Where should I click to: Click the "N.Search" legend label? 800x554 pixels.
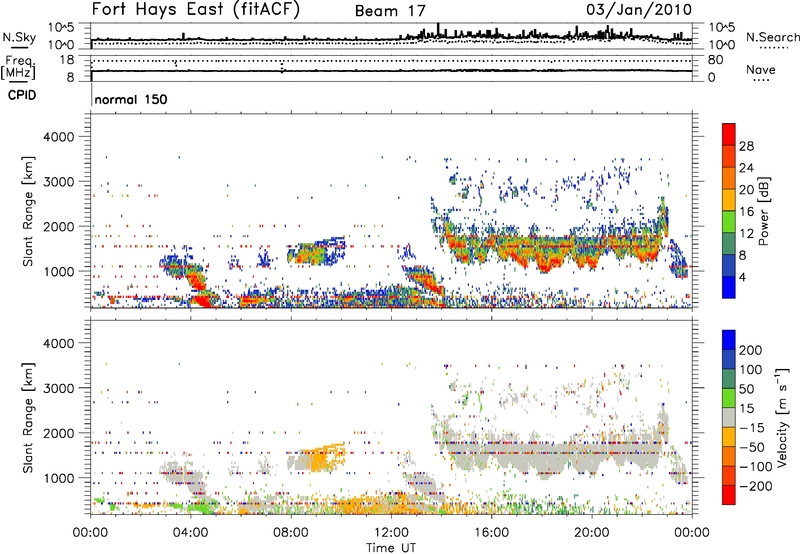[x=772, y=37]
